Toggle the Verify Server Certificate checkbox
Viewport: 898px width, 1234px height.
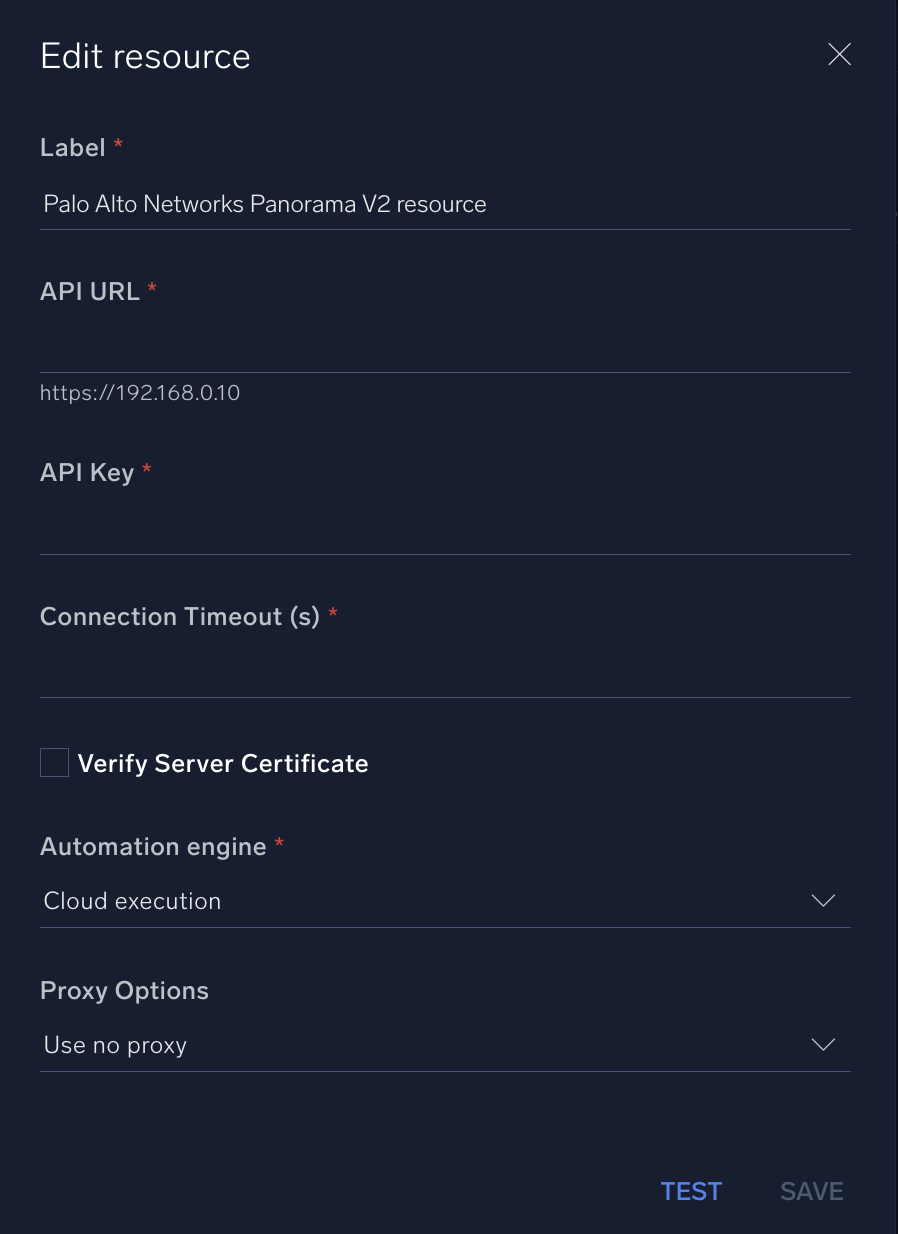(54, 762)
